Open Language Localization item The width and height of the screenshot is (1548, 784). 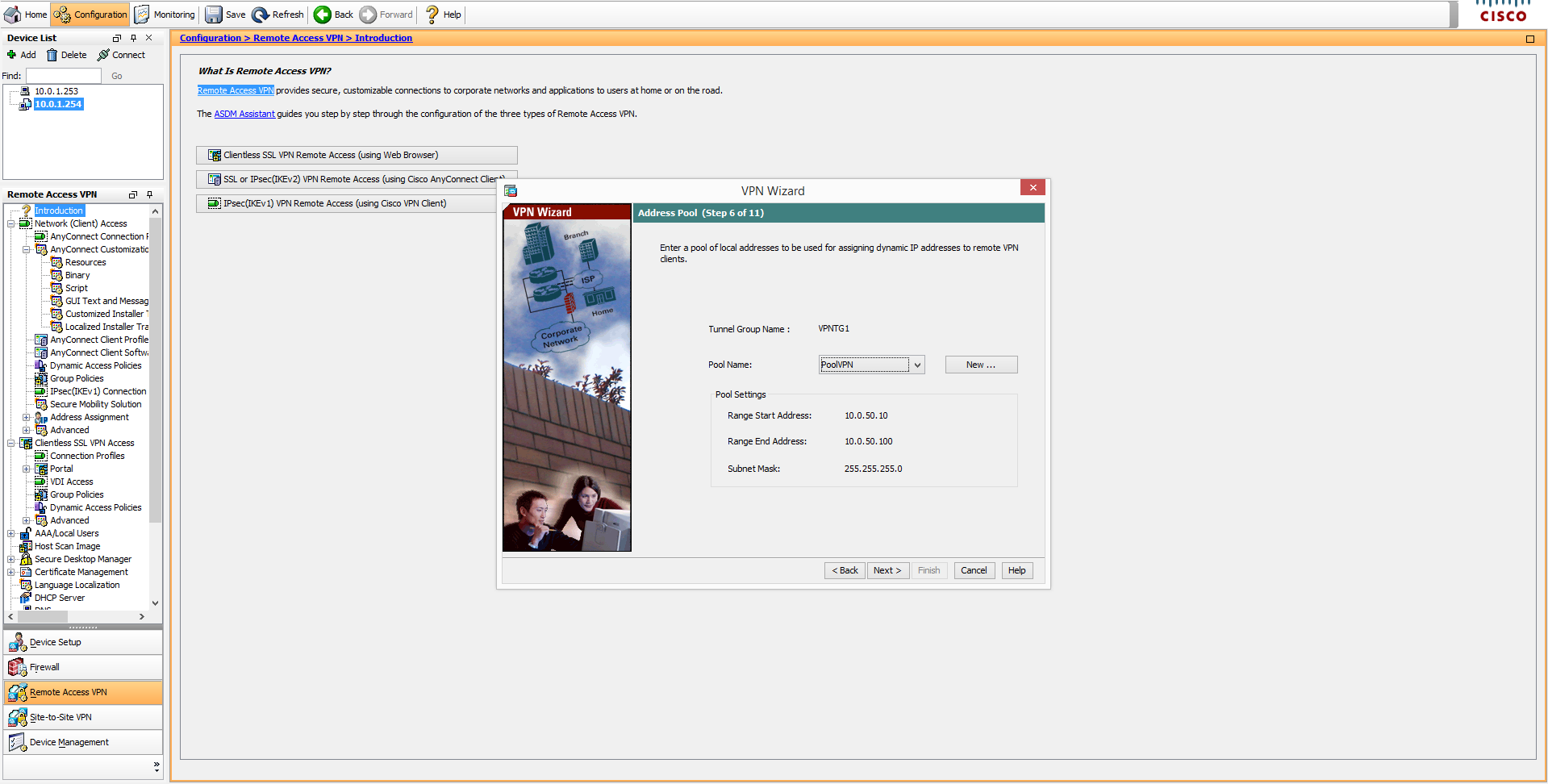click(77, 585)
